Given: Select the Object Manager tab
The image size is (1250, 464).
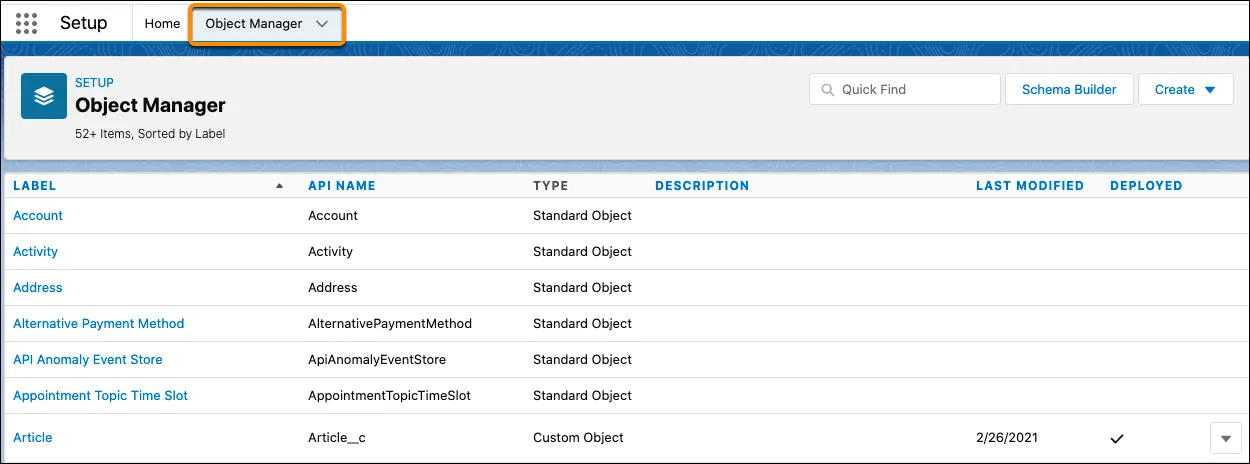Looking at the screenshot, I should (x=254, y=24).
